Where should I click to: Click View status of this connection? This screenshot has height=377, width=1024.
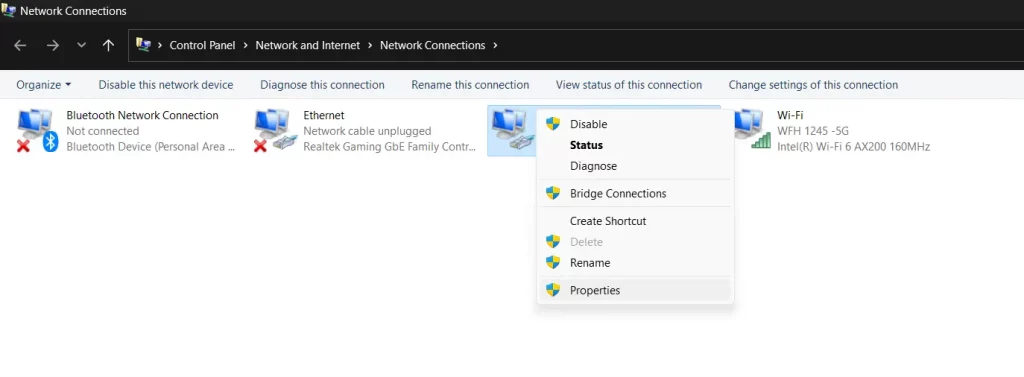tap(629, 84)
